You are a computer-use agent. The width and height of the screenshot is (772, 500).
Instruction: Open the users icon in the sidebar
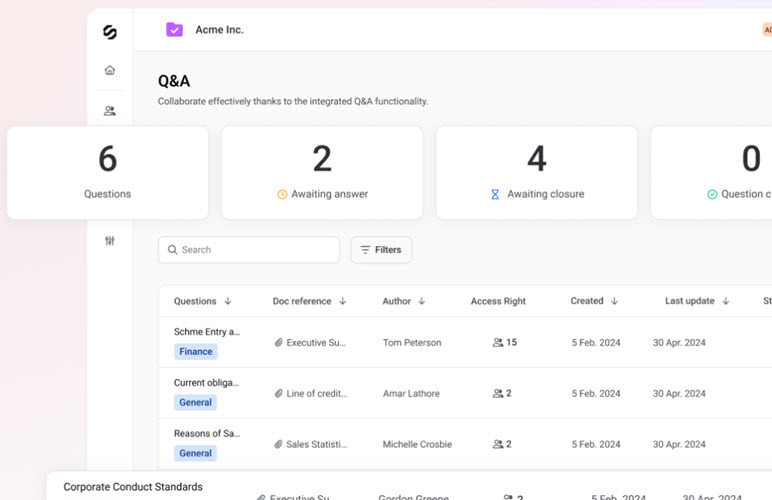pos(110,111)
